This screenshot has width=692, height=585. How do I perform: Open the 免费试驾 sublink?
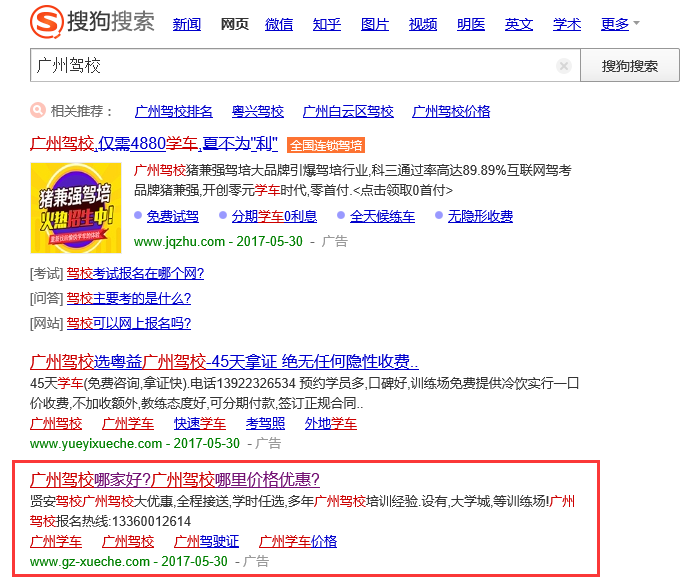[x=173, y=216]
